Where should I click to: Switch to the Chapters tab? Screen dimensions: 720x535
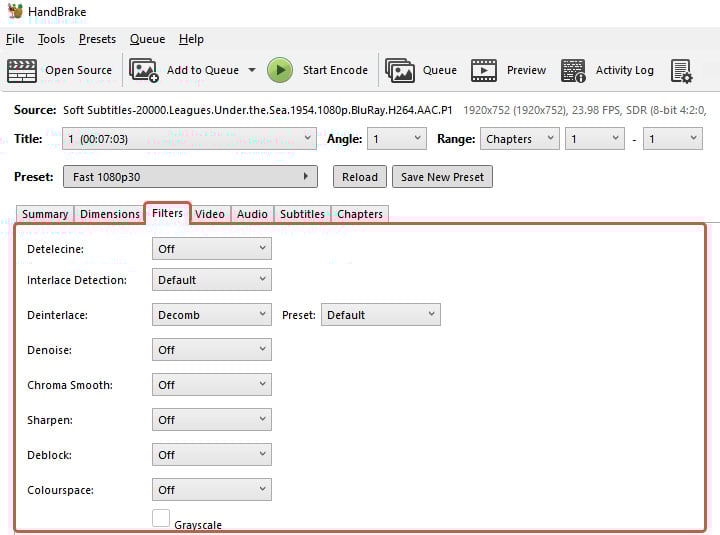360,214
